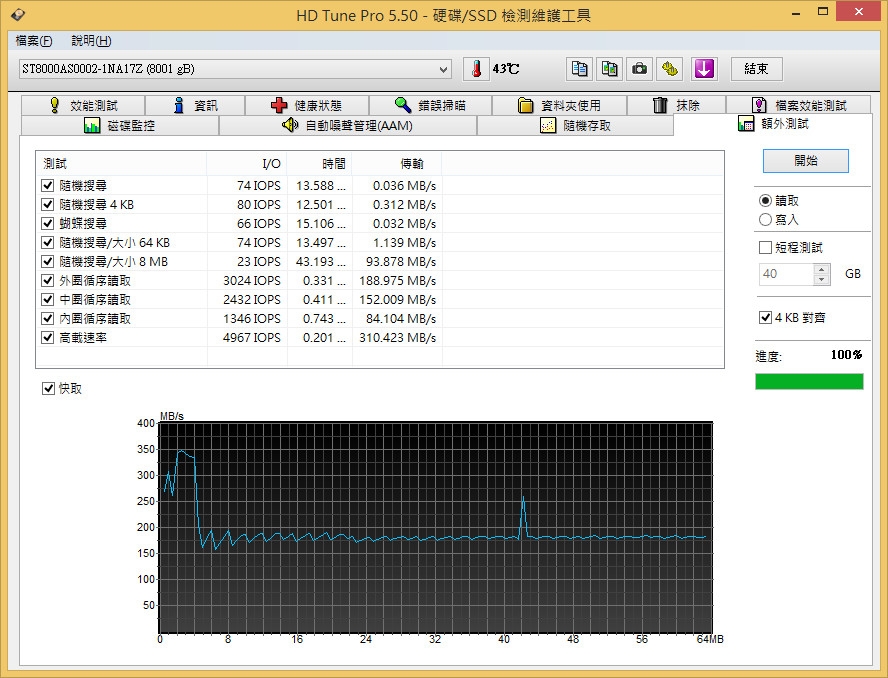Image resolution: width=888 pixels, height=678 pixels.
Task: Open the 效能測試 benchmark tab
Action: [83, 105]
